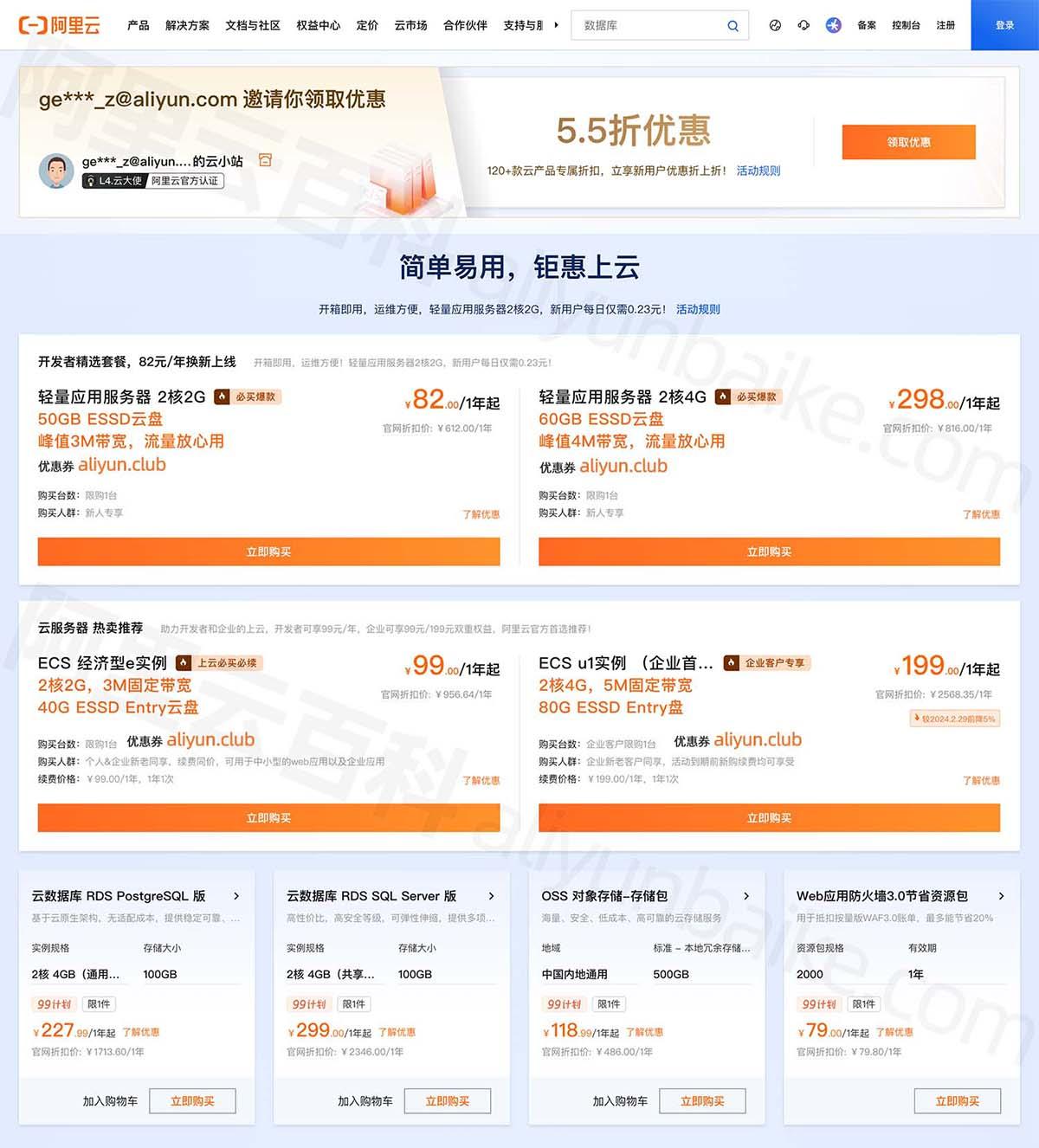This screenshot has height=1148, width=1039.
Task: Click the blue 登录 button
Action: click(1004, 25)
